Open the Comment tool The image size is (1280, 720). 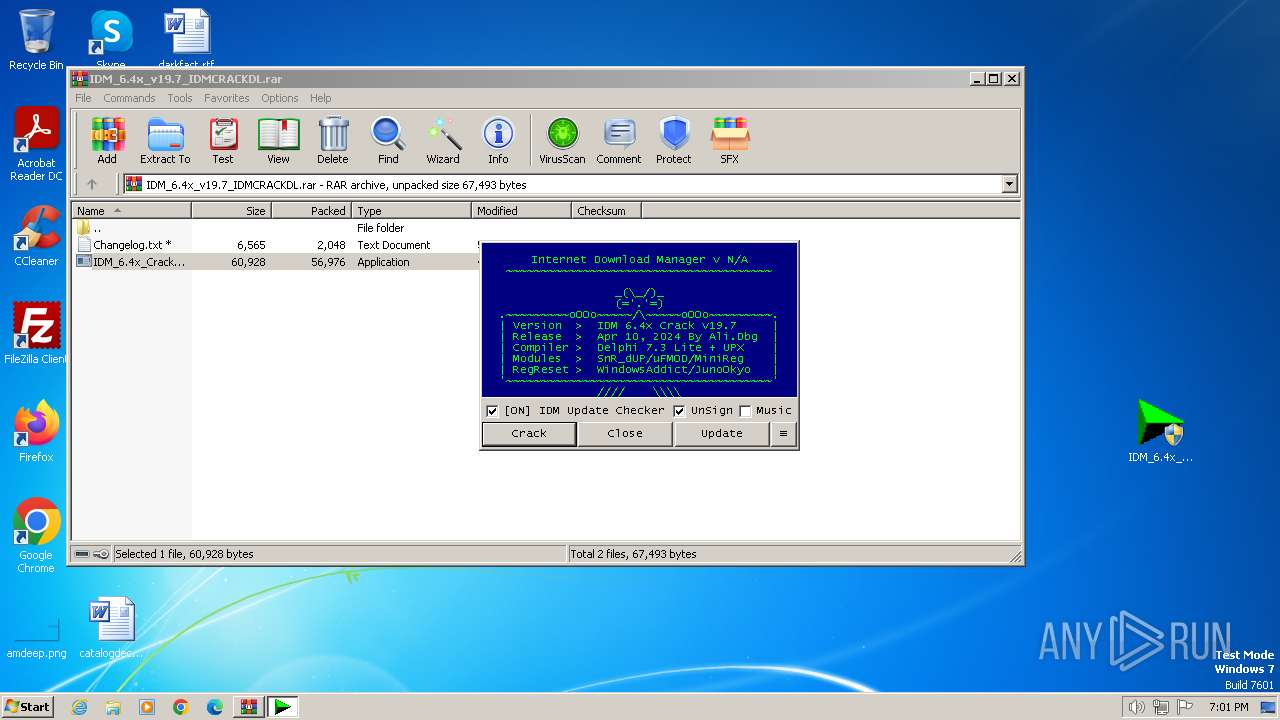tap(619, 141)
